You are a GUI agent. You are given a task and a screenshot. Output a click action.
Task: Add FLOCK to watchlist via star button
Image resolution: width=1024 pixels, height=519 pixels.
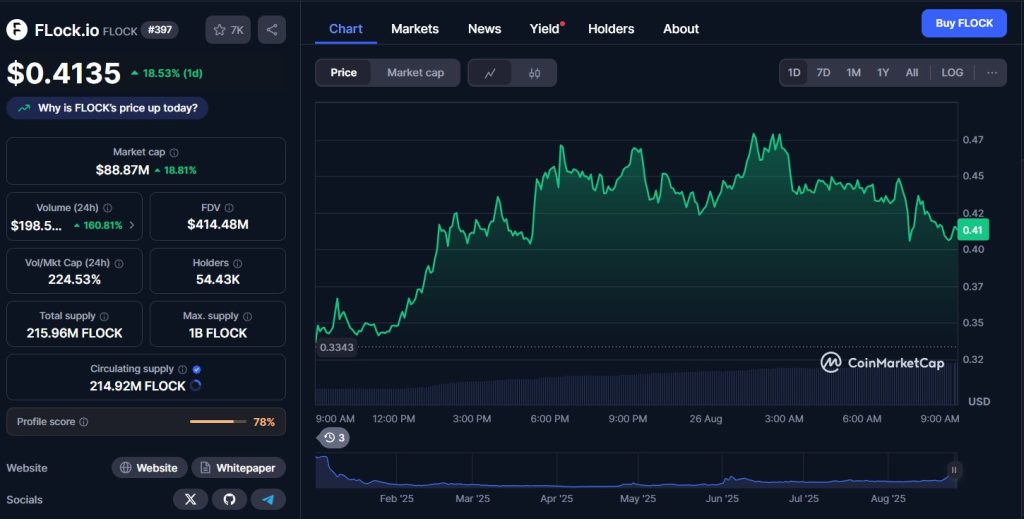(228, 30)
